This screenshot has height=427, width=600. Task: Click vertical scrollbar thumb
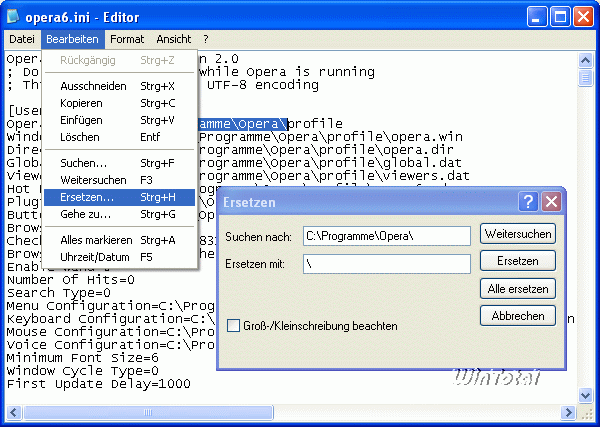point(585,78)
